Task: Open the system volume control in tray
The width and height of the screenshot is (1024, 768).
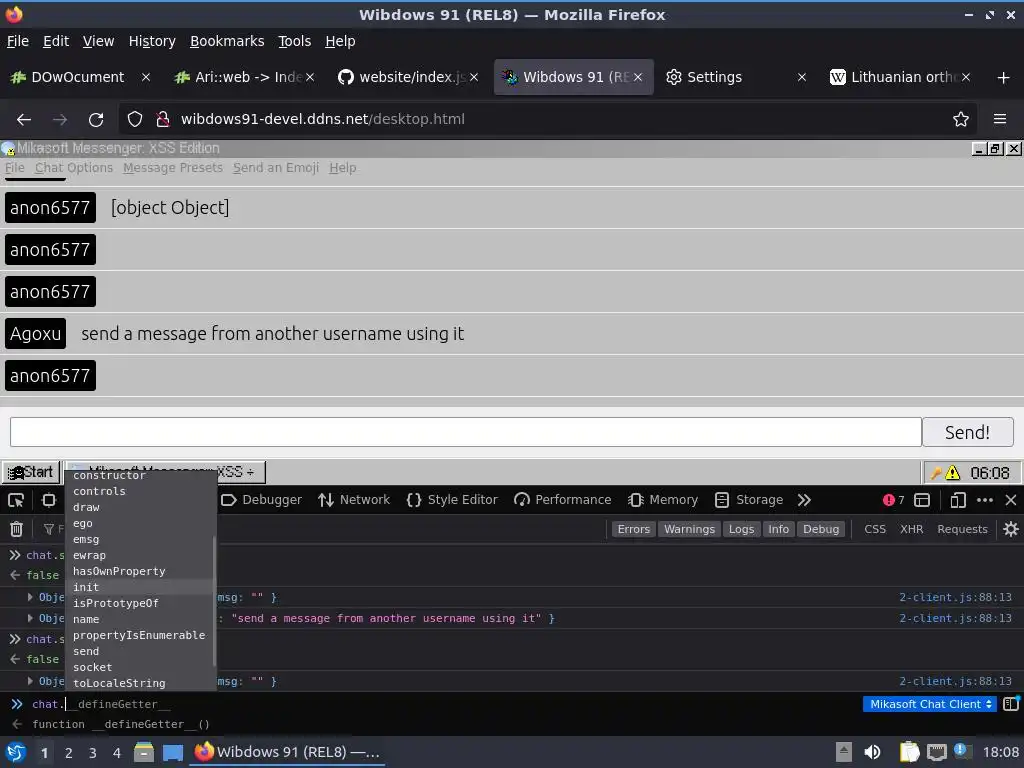Action: pos(872,752)
